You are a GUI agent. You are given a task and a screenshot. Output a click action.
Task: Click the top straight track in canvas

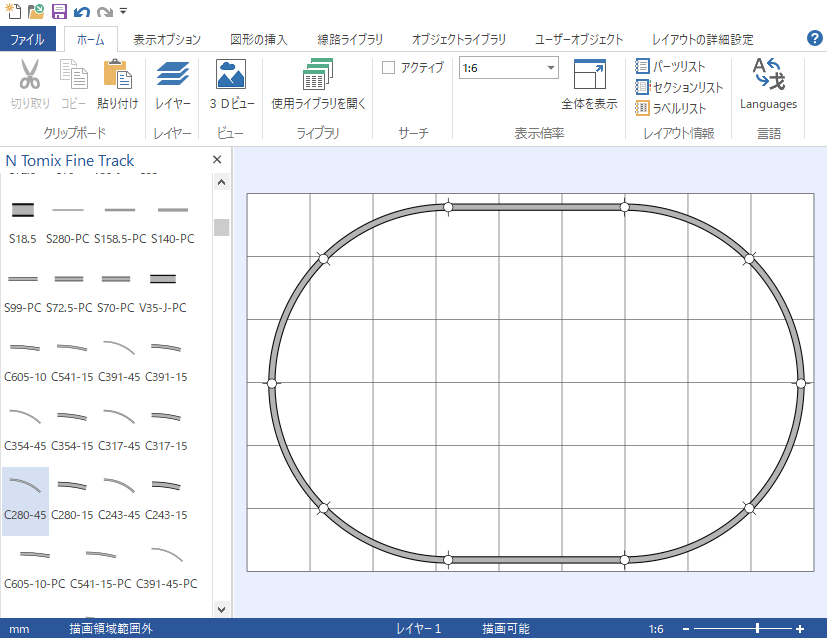pyautogui.click(x=536, y=207)
